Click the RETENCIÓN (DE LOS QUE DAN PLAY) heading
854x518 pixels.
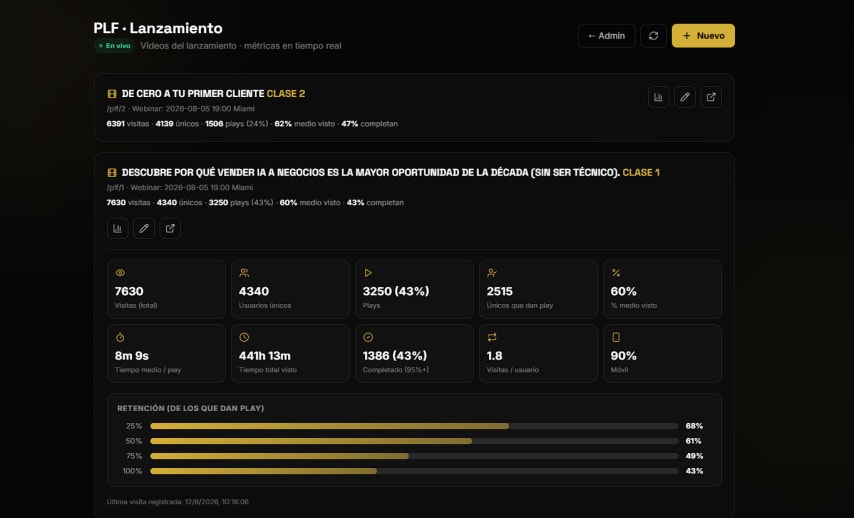191,408
